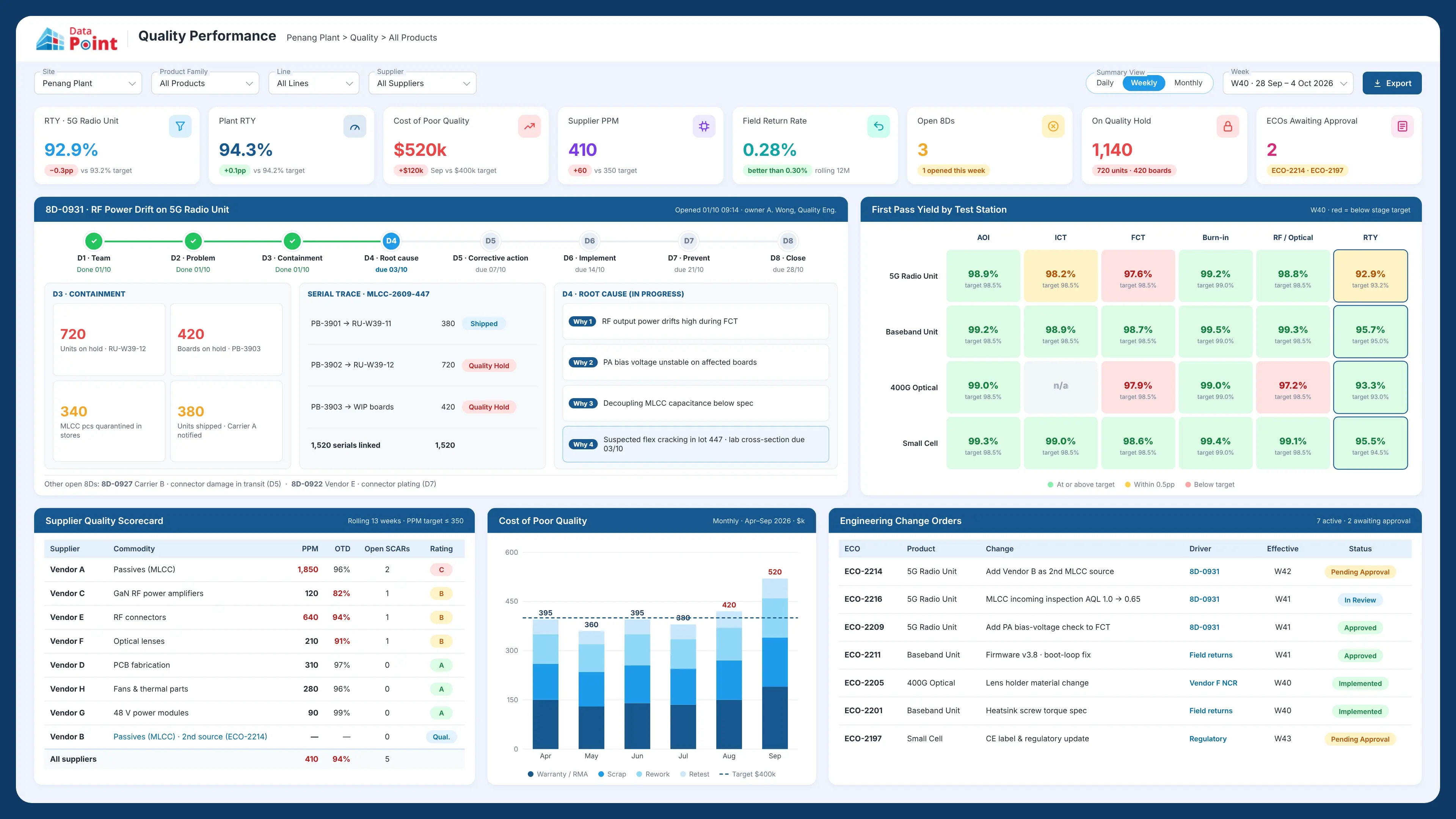Click the Export button
The image size is (1456, 819).
[x=1392, y=83]
